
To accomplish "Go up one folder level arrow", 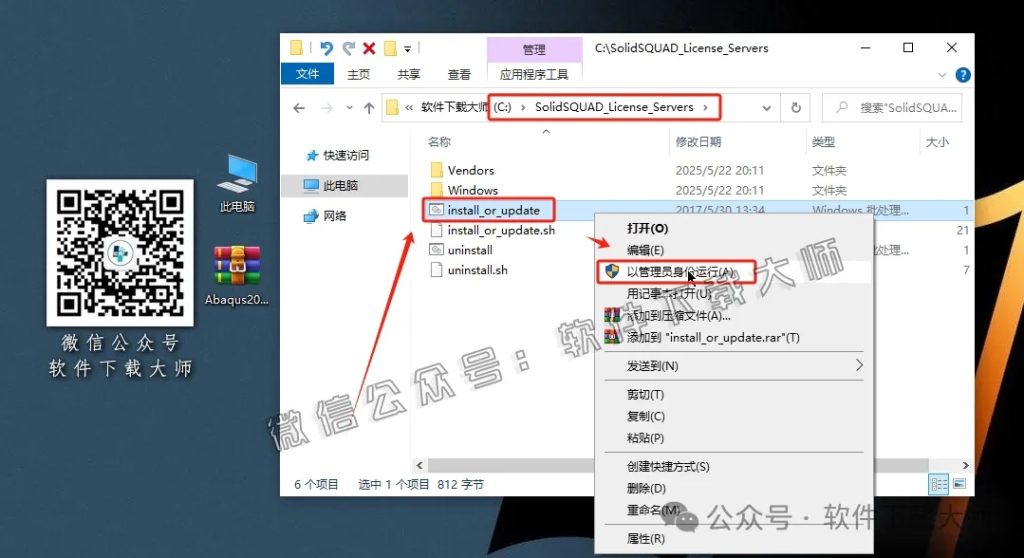I will [369, 108].
